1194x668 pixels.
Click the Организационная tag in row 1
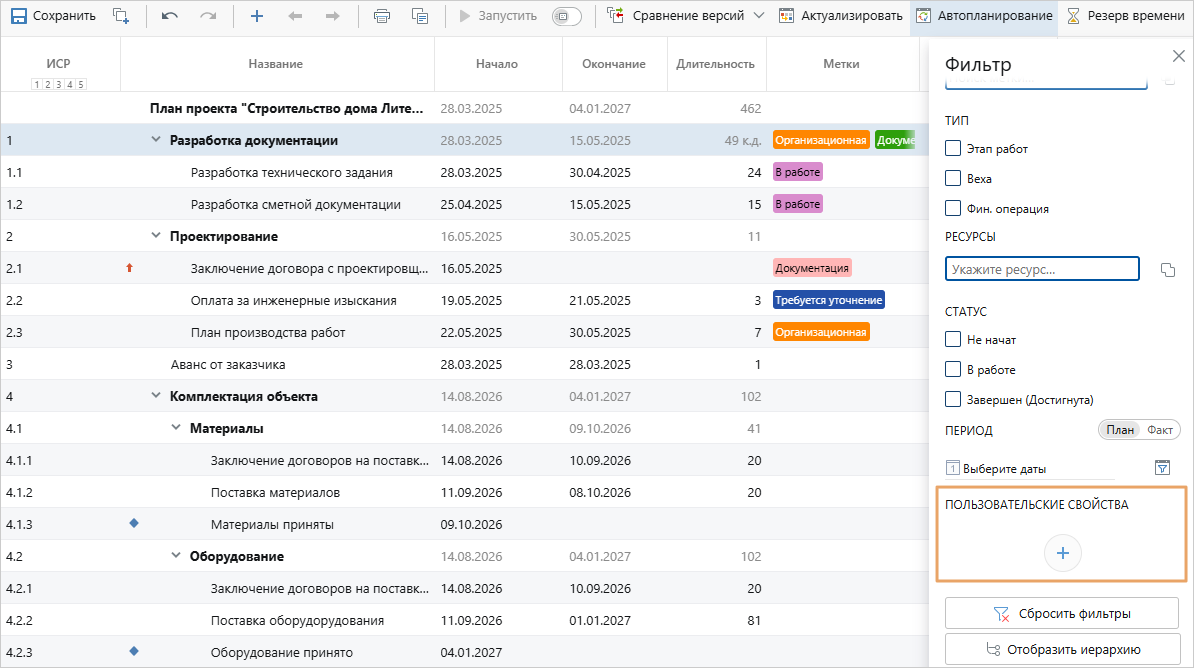[x=821, y=140]
